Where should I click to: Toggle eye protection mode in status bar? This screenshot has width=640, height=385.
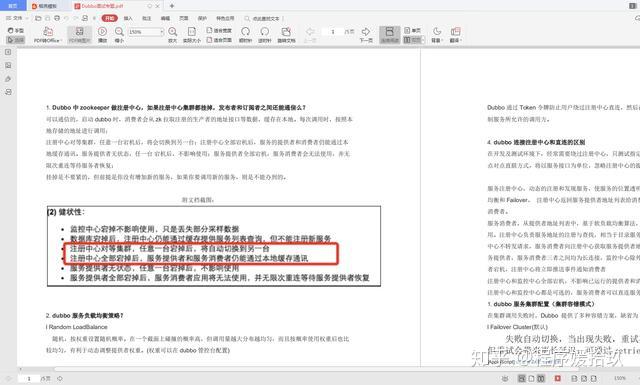pyautogui.click(x=505, y=379)
